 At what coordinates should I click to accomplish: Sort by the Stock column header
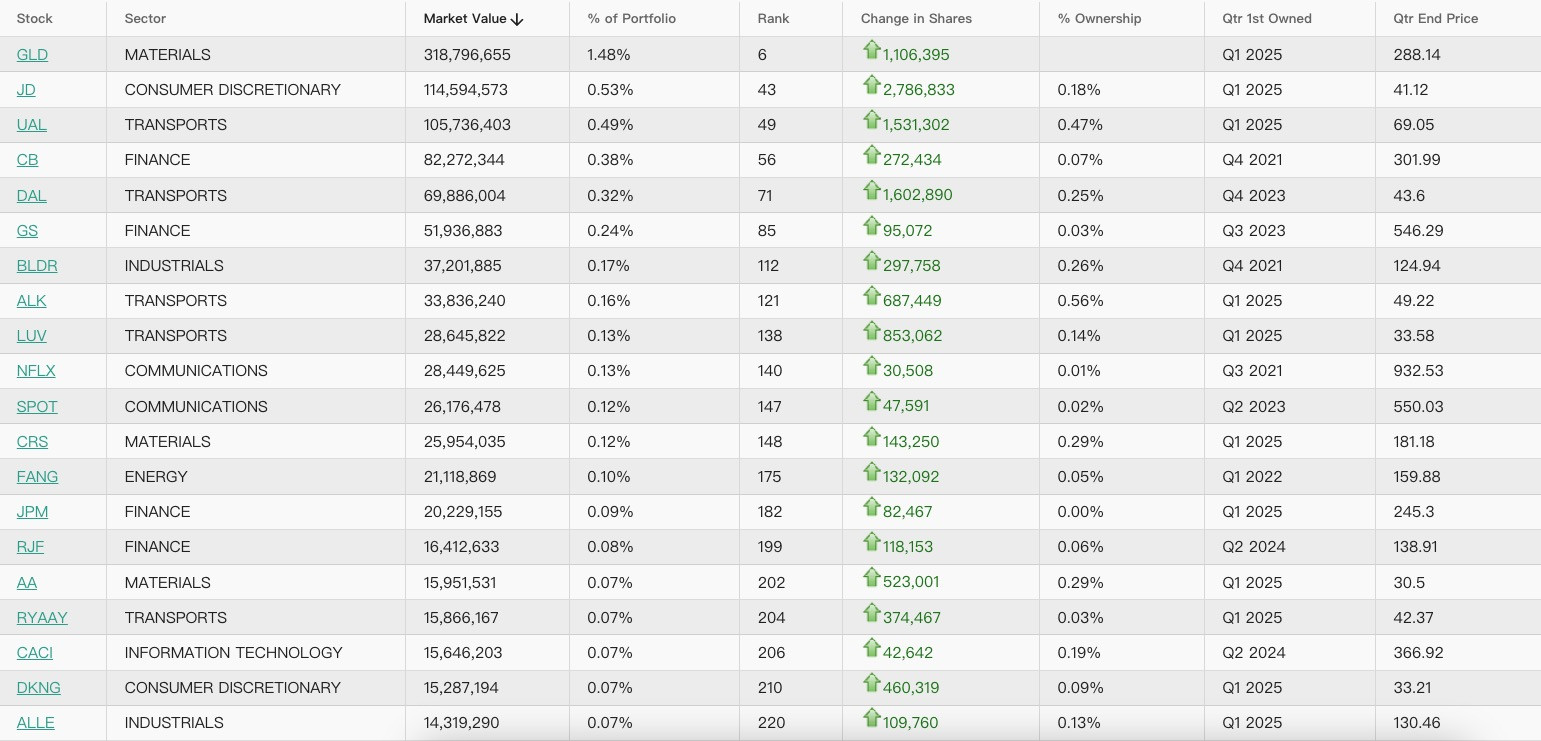click(x=35, y=19)
